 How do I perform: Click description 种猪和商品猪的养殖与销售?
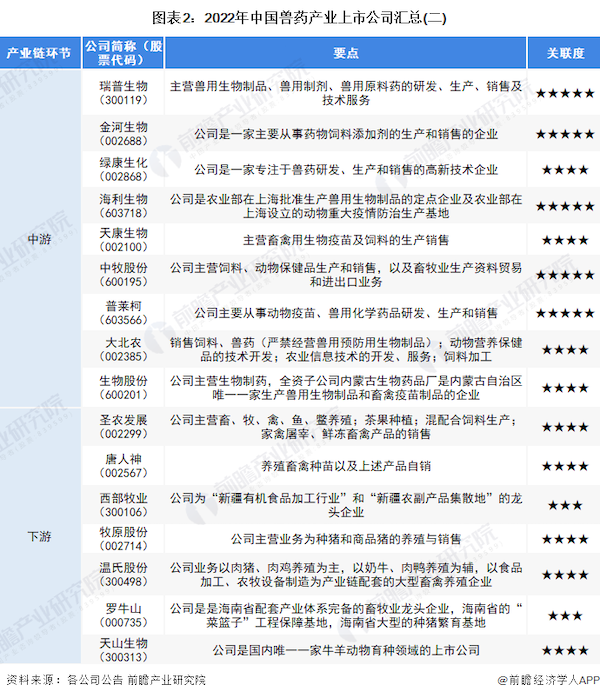(346, 540)
